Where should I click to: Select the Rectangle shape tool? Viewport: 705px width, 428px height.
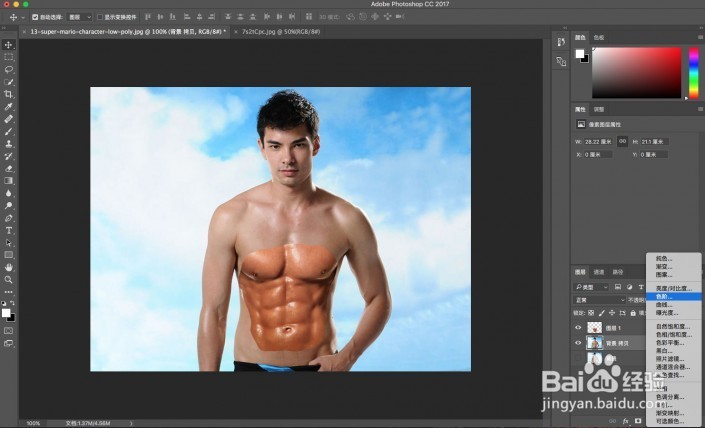pos(9,255)
